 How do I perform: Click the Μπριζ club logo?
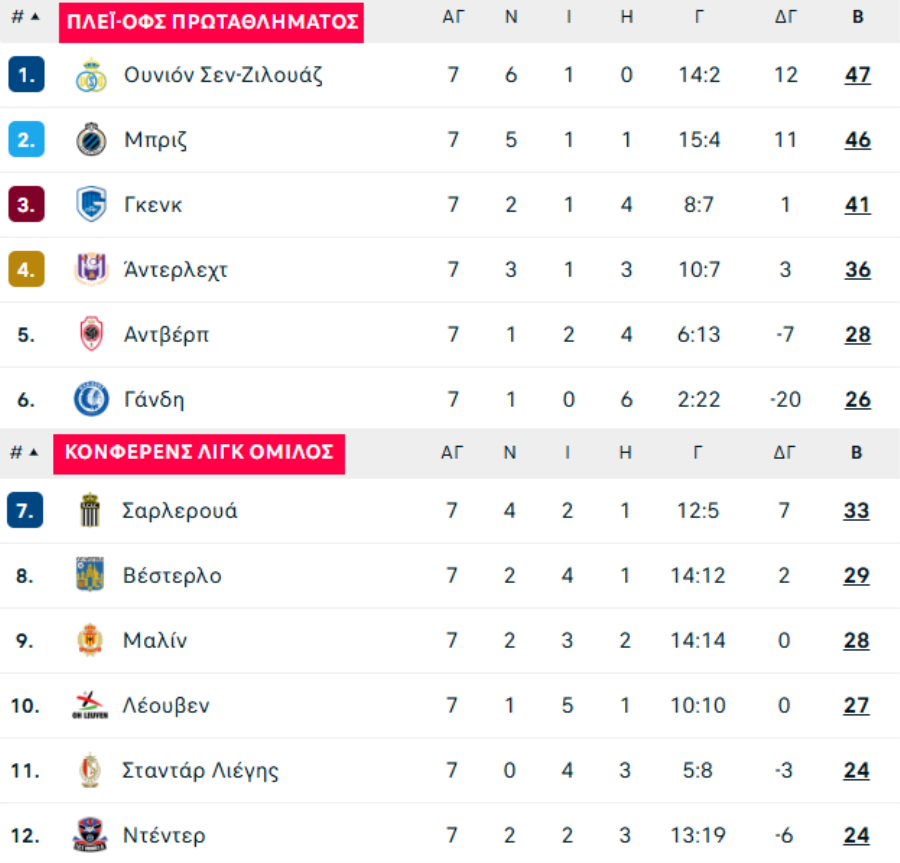[x=91, y=139]
